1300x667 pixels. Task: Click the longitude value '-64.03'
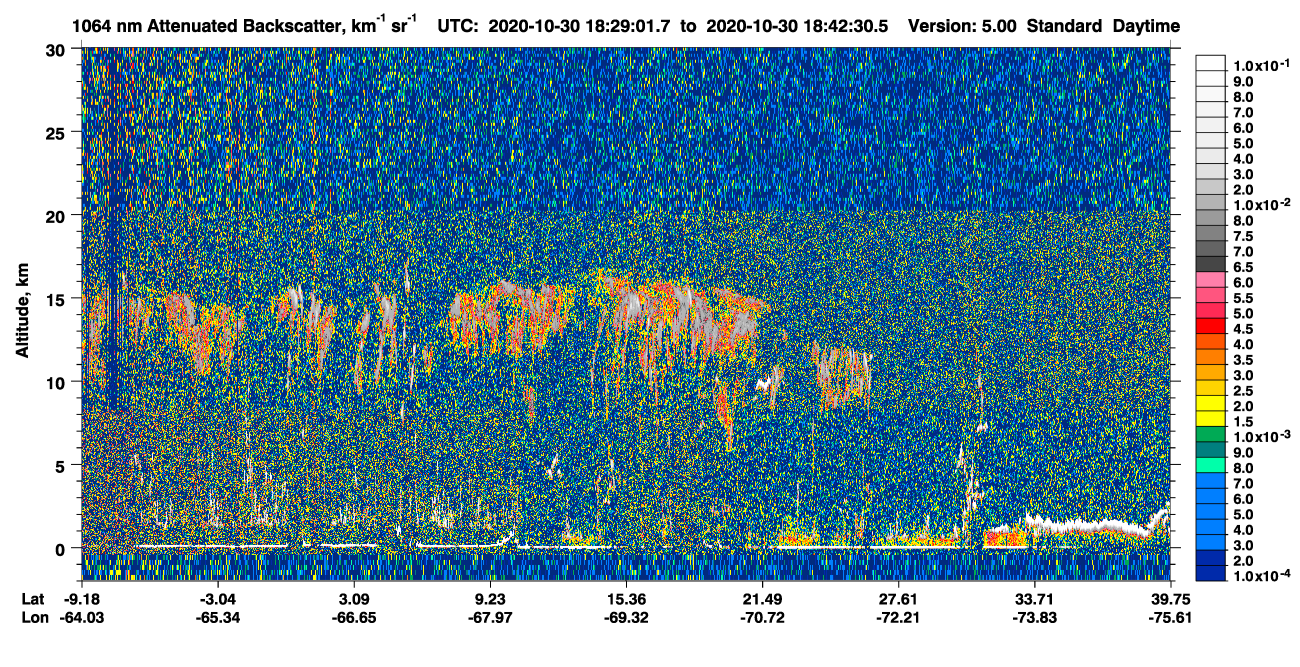coord(82,617)
